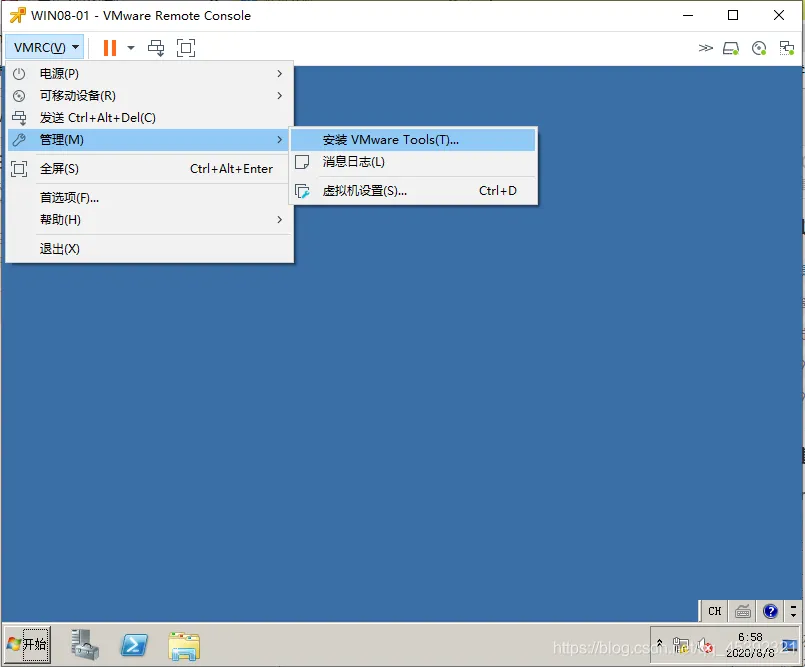Open 首选项(F)... preferences

pos(149,198)
